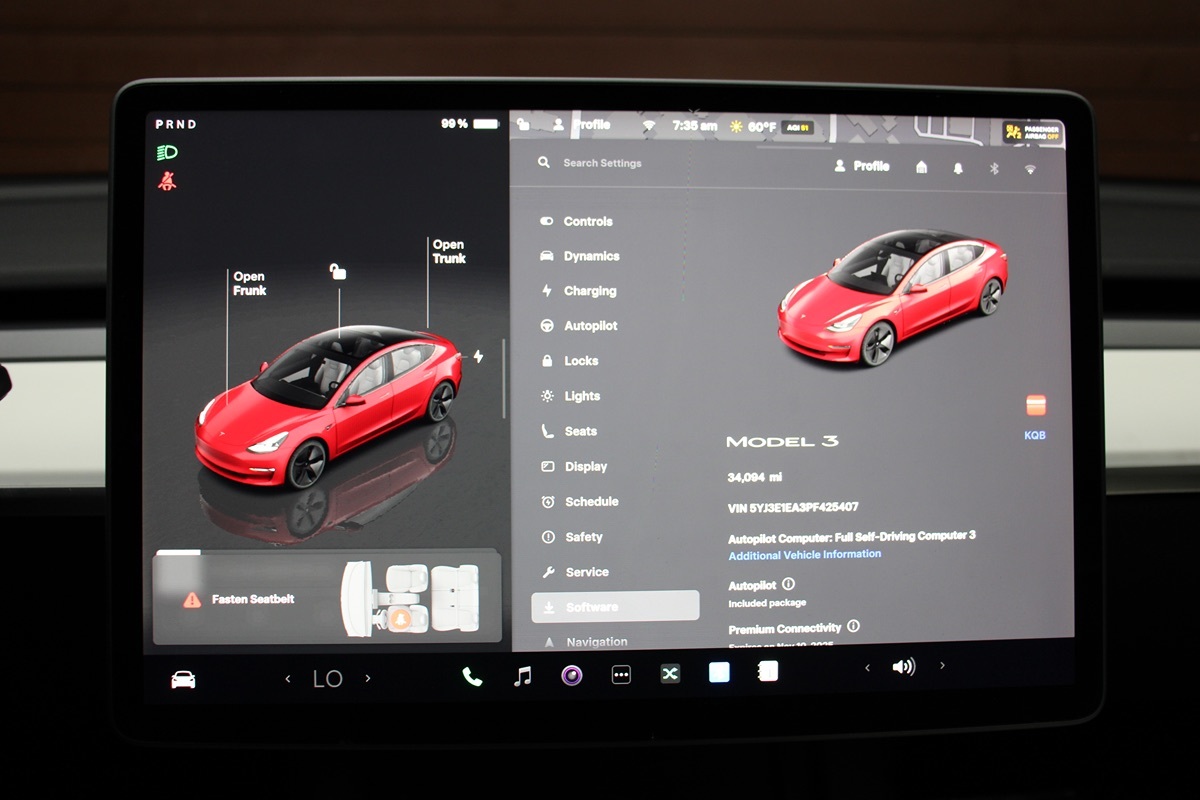The image size is (1200, 800).
Task: Open the Additional Vehicle Information link
Action: coord(804,554)
